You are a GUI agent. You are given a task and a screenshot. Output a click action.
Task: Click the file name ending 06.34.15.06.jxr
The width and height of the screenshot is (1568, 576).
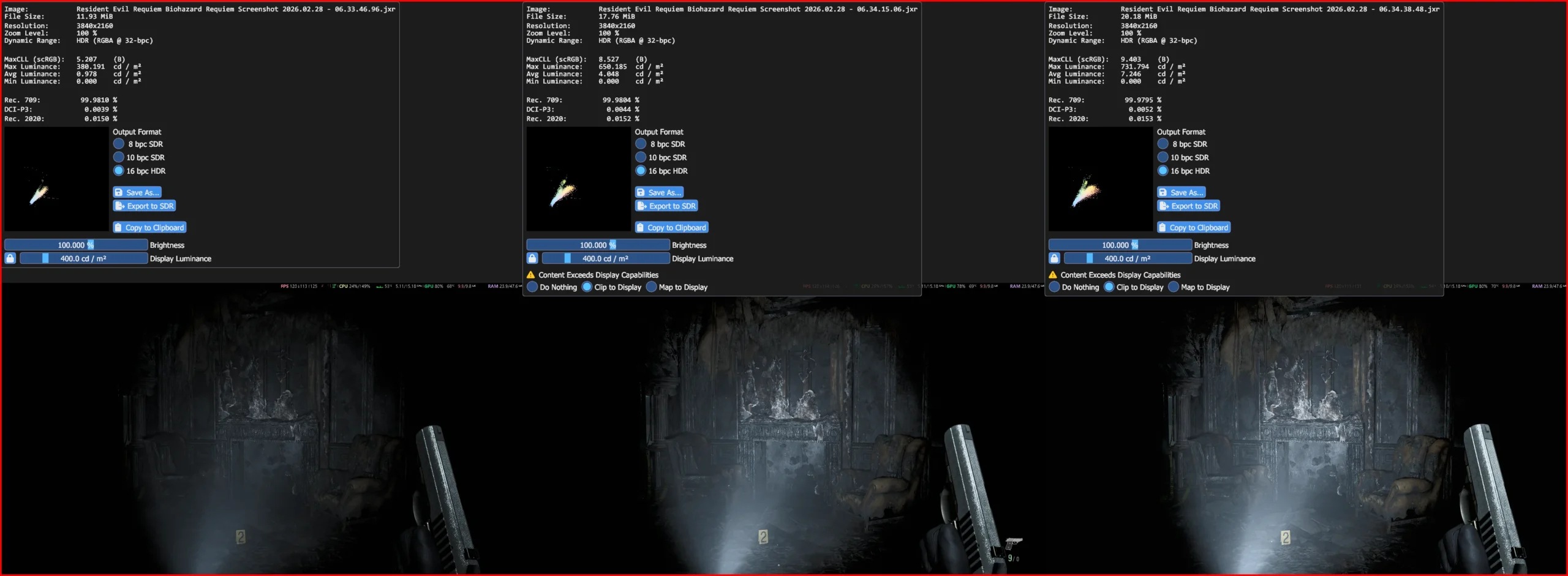(x=758, y=9)
